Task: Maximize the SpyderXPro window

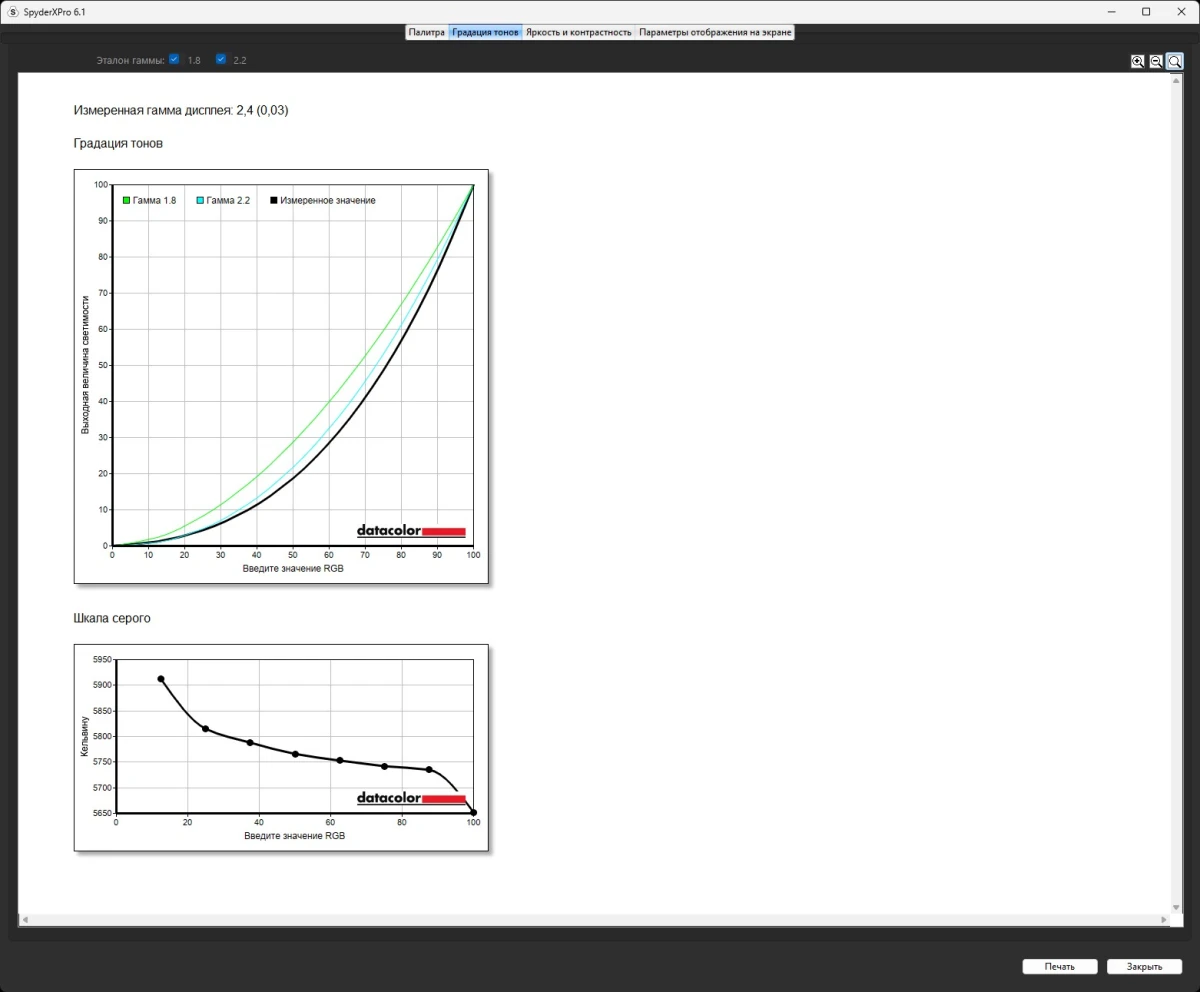Action: pyautogui.click(x=1146, y=11)
